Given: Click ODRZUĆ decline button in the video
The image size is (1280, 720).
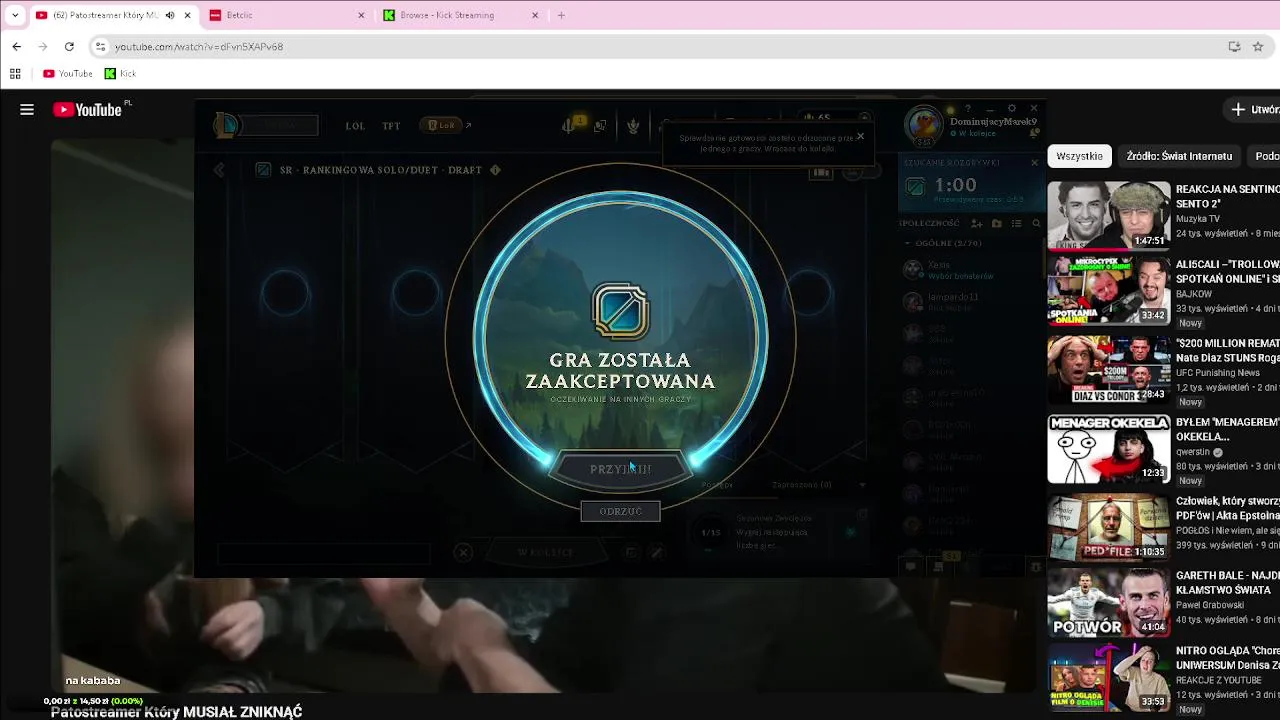Looking at the screenshot, I should (620, 511).
